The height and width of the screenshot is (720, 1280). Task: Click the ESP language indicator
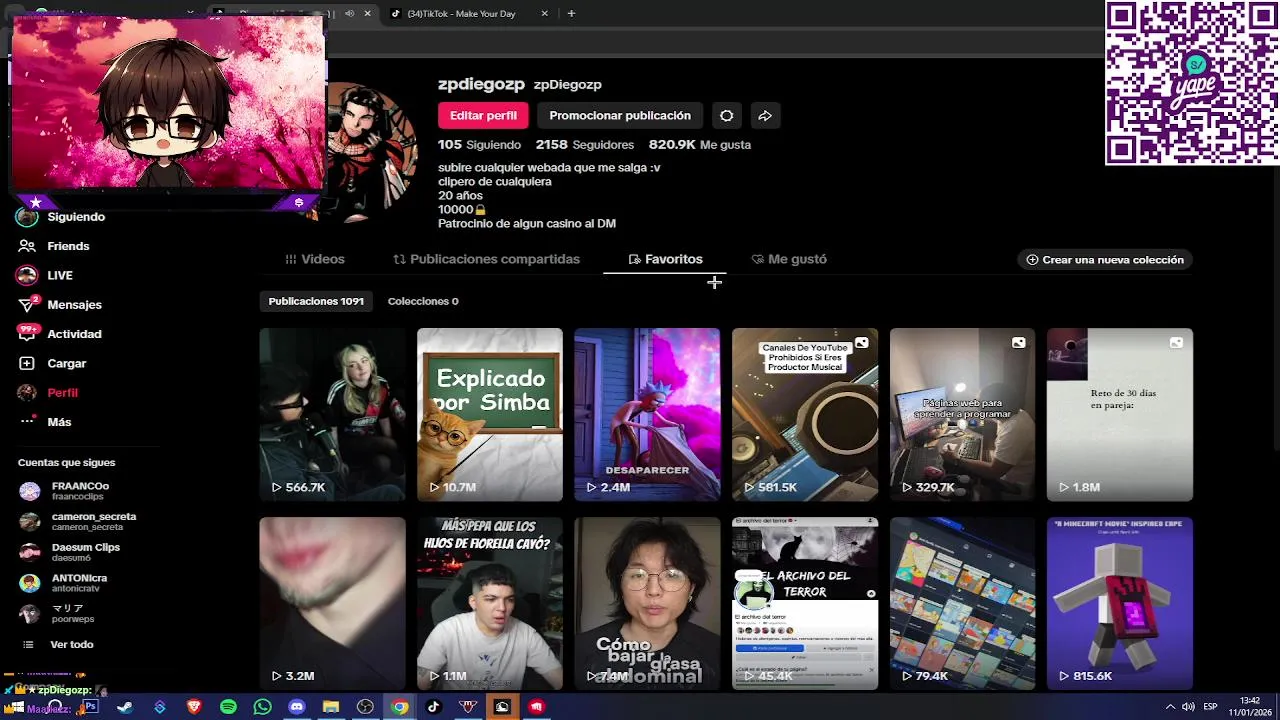(x=1210, y=707)
